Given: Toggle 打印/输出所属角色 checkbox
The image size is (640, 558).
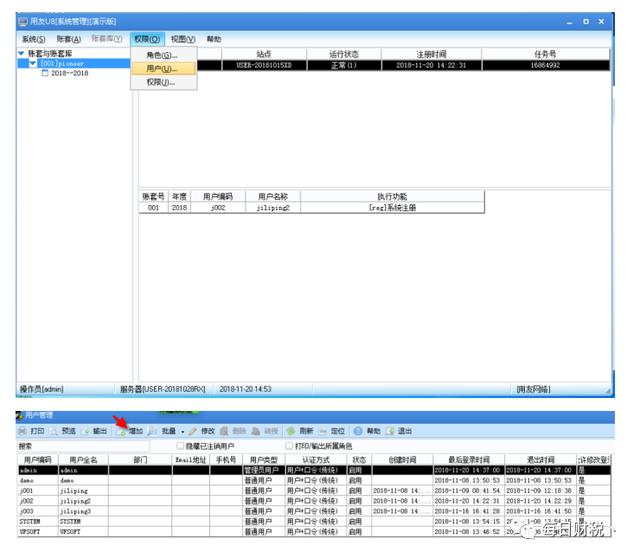Looking at the screenshot, I should pos(289,446).
